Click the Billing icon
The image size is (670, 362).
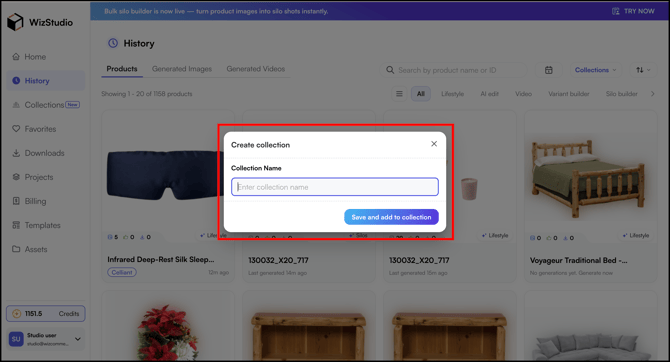point(16,201)
